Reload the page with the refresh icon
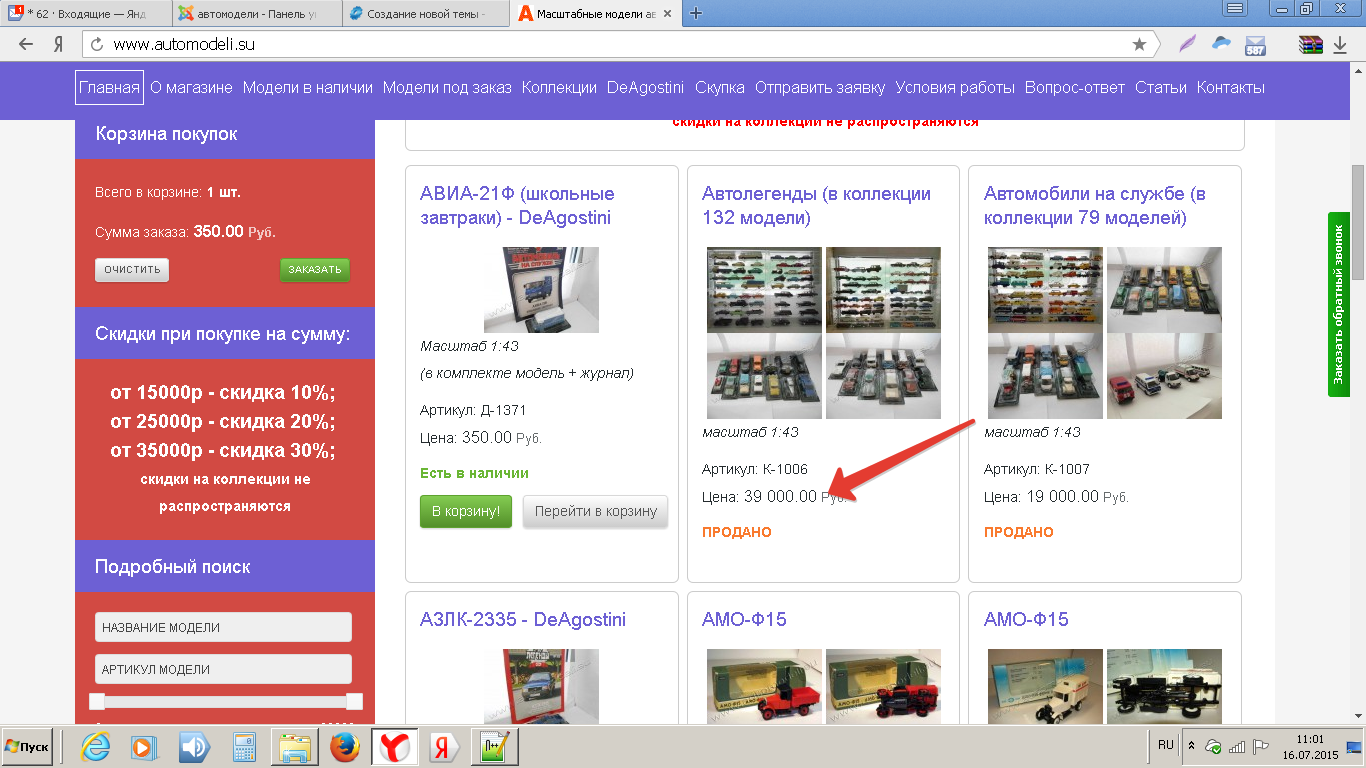 pyautogui.click(x=97, y=44)
